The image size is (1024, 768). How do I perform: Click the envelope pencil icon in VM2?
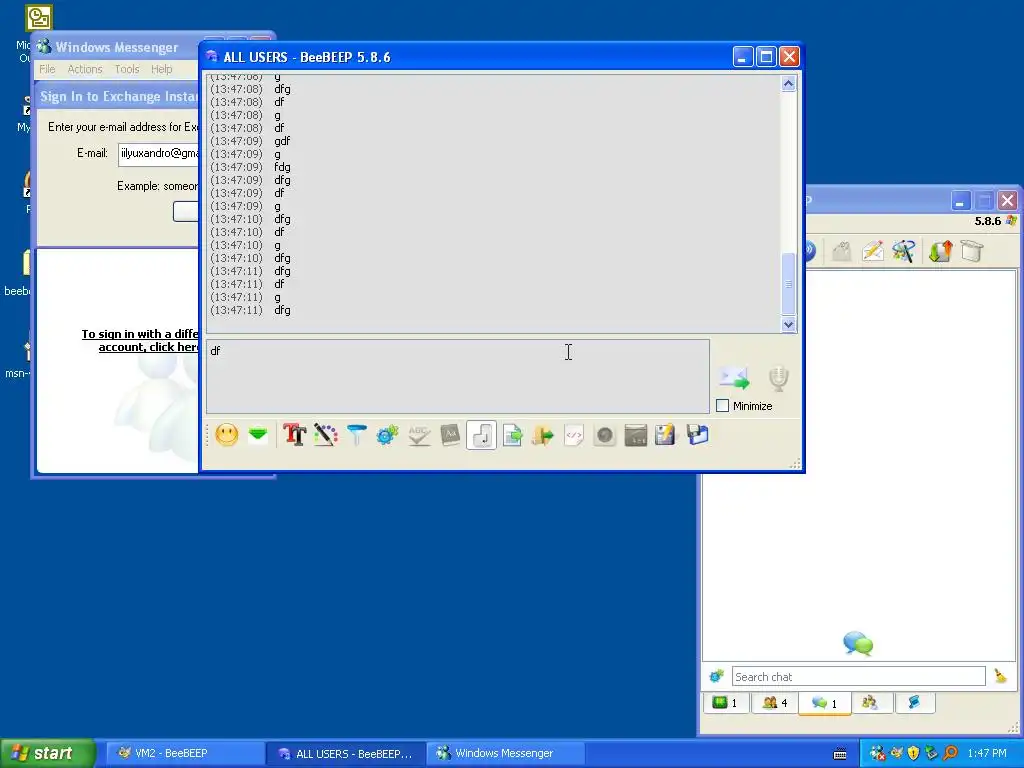pos(872,251)
